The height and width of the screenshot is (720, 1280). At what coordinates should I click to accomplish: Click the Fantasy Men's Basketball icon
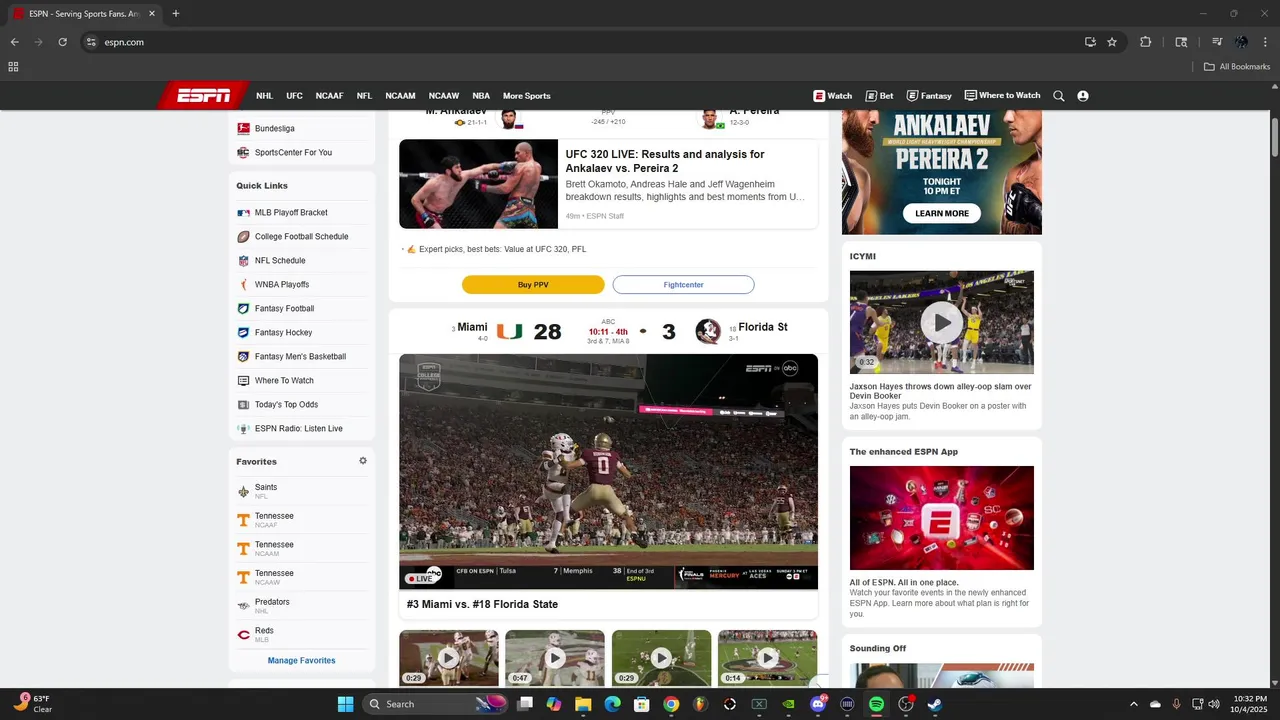[243, 356]
